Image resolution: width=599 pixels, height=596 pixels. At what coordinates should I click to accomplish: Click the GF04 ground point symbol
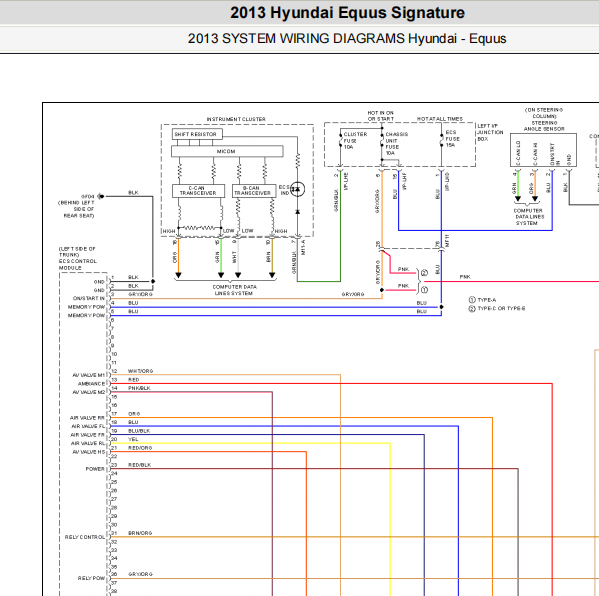point(100,196)
